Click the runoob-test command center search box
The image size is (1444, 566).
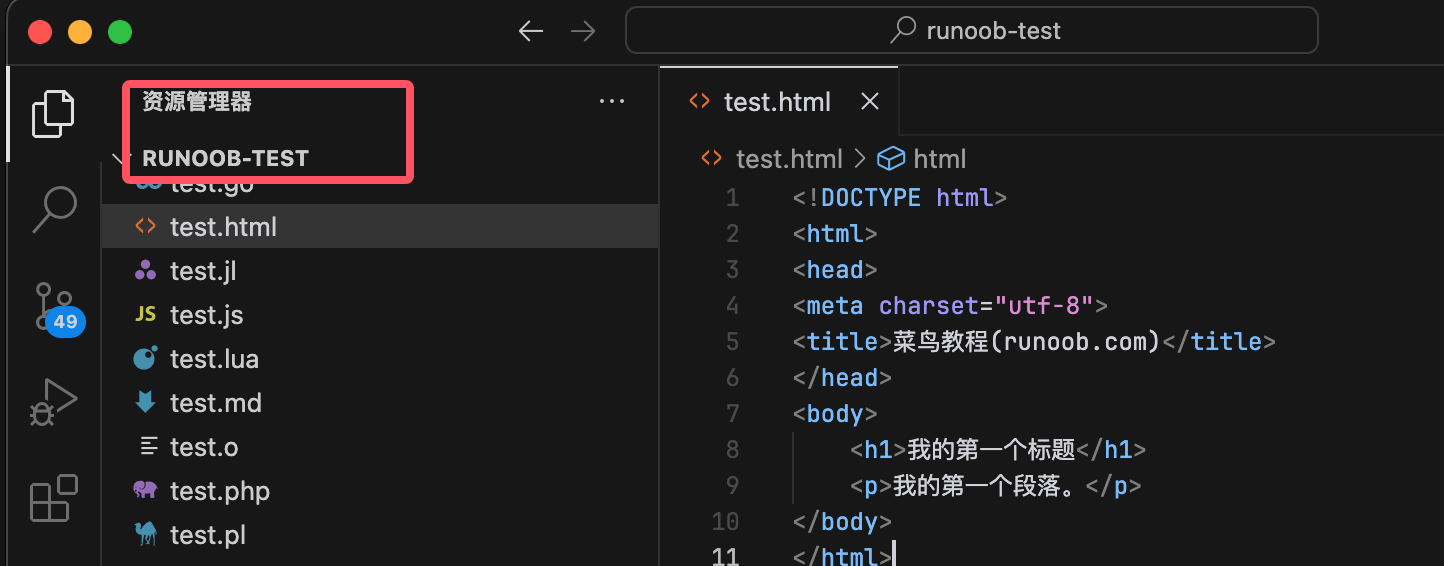(x=971, y=31)
